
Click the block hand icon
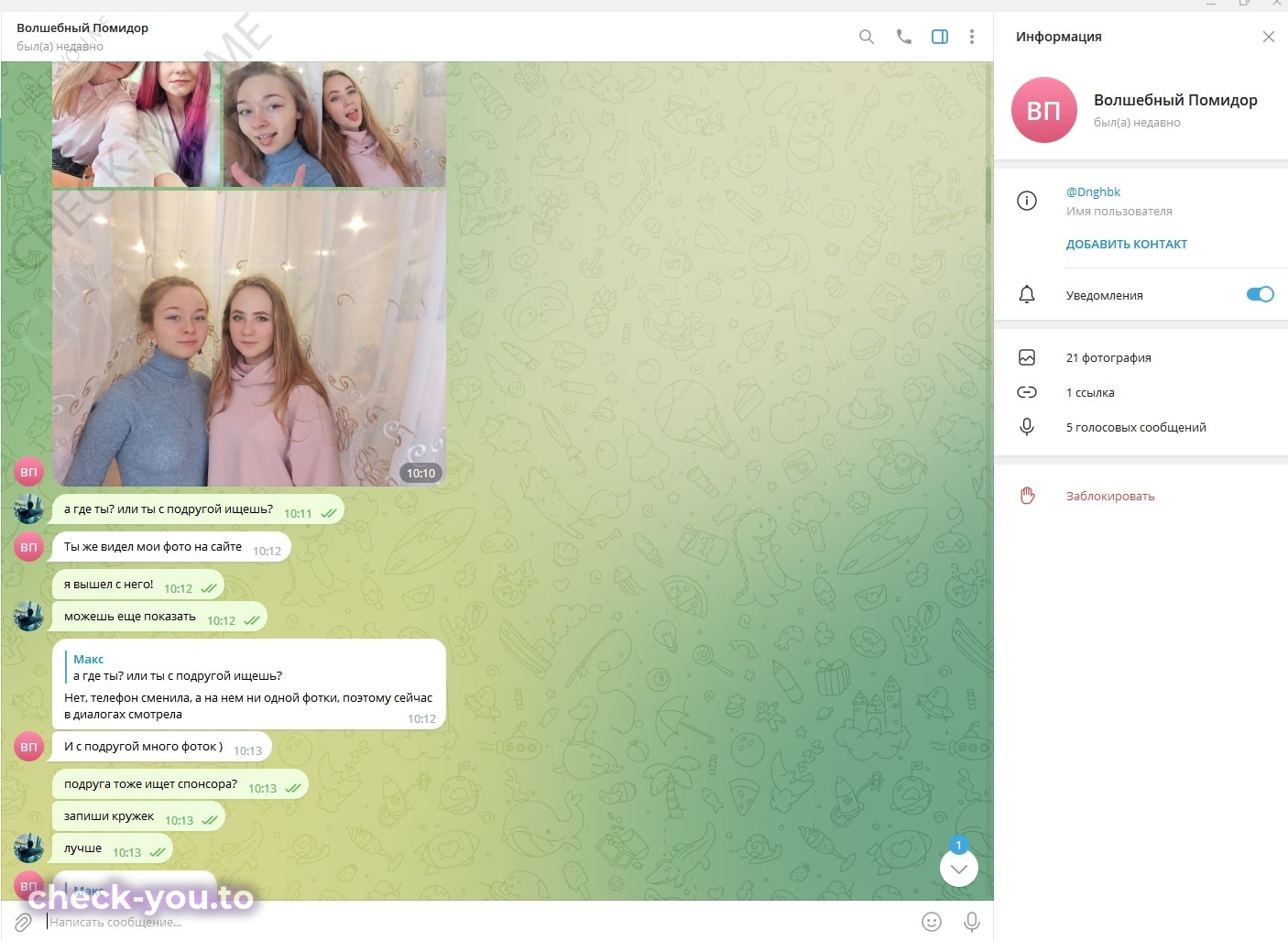(x=1027, y=496)
